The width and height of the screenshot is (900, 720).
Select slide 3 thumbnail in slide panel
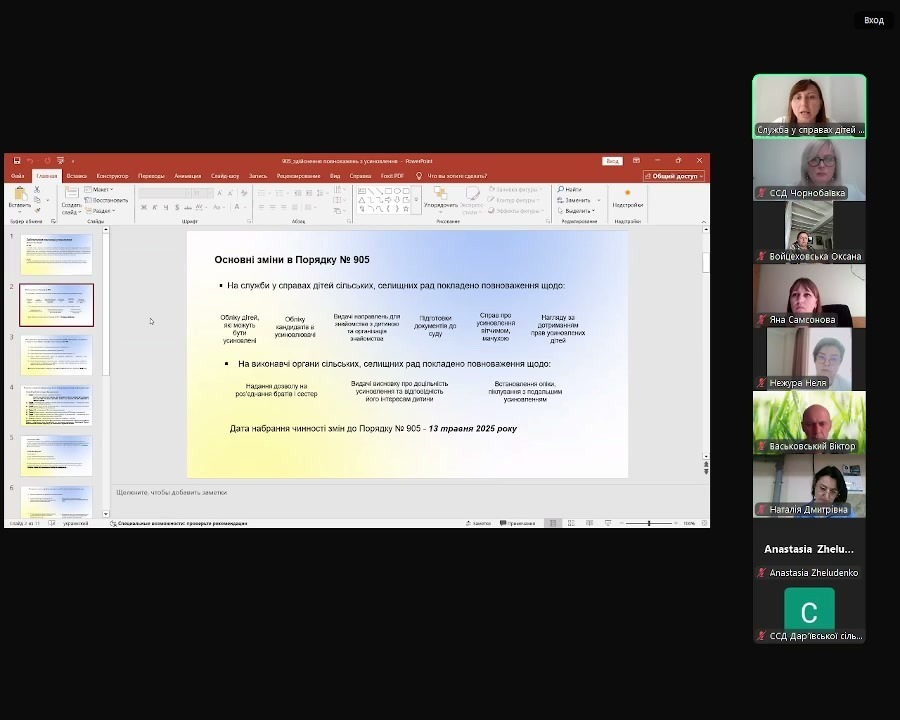pos(57,355)
